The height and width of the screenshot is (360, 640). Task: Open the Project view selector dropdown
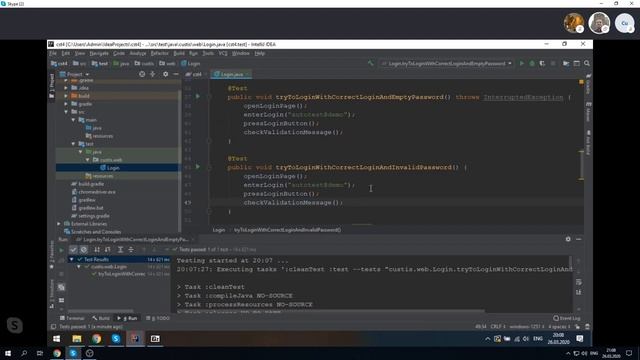tap(75, 74)
